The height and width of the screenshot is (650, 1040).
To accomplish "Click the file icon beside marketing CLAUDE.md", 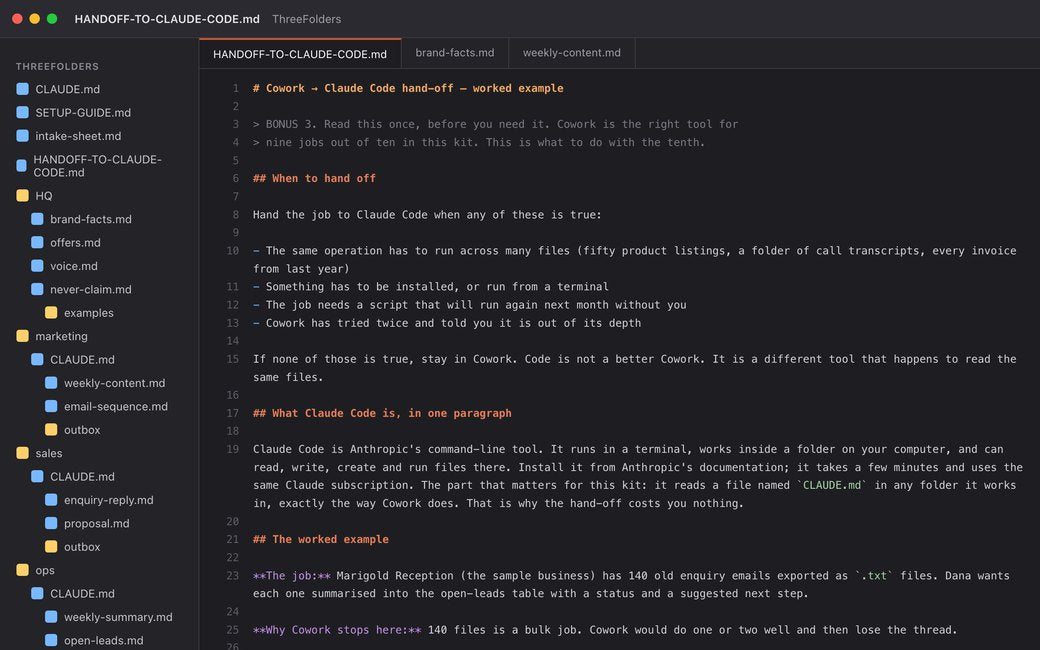I will (37, 359).
